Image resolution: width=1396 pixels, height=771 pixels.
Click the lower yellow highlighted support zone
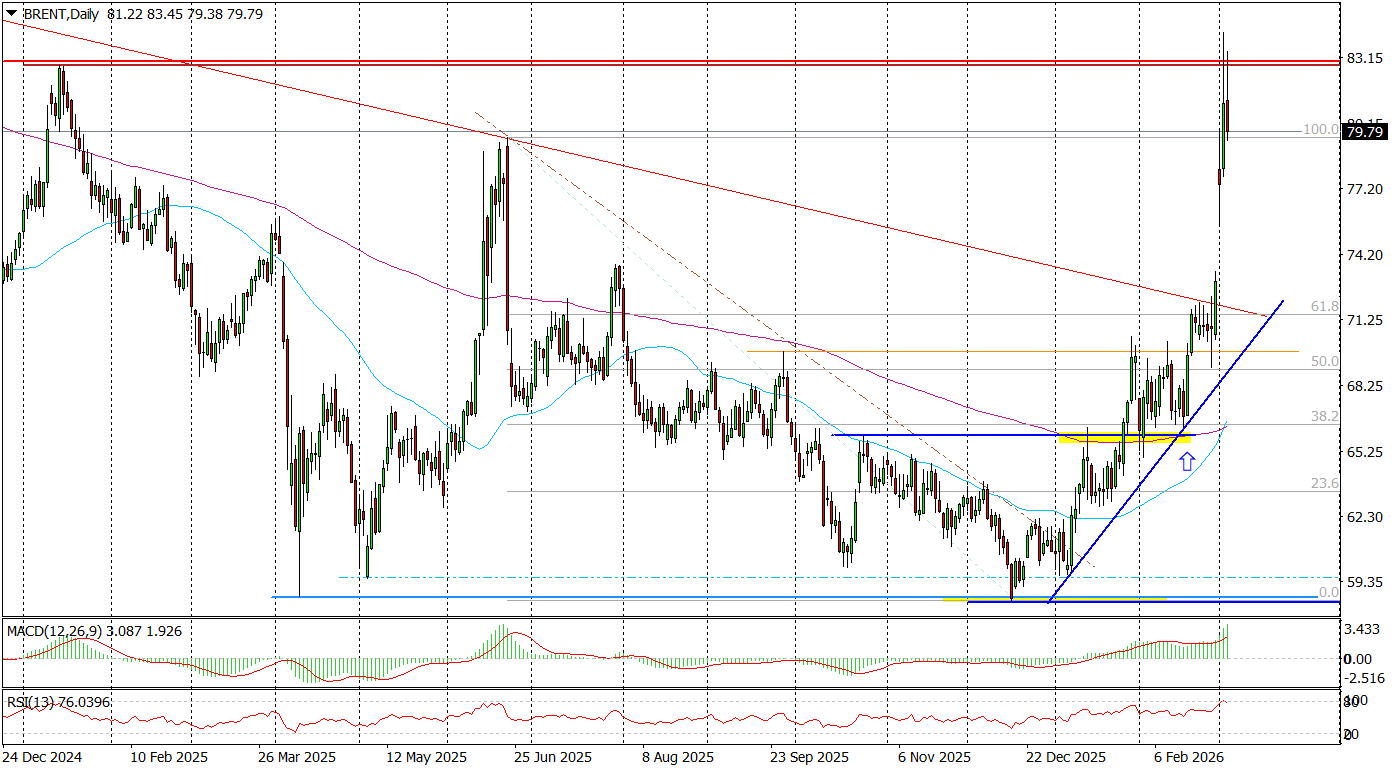[1055, 599]
